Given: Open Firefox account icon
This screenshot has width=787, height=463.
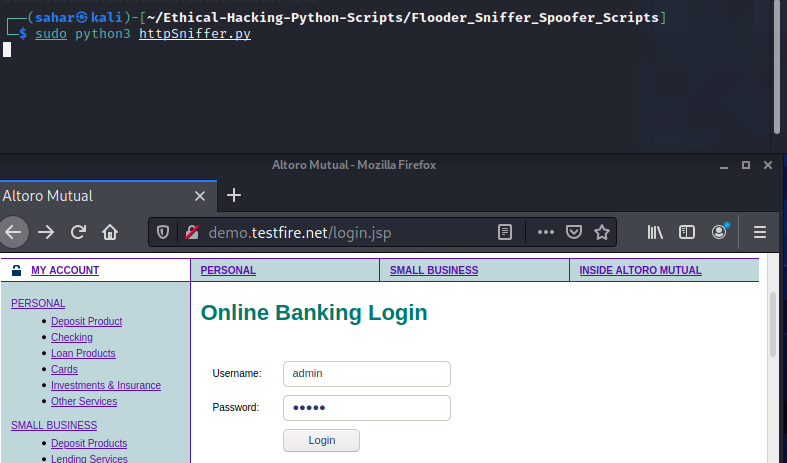Looking at the screenshot, I should pyautogui.click(x=719, y=232).
